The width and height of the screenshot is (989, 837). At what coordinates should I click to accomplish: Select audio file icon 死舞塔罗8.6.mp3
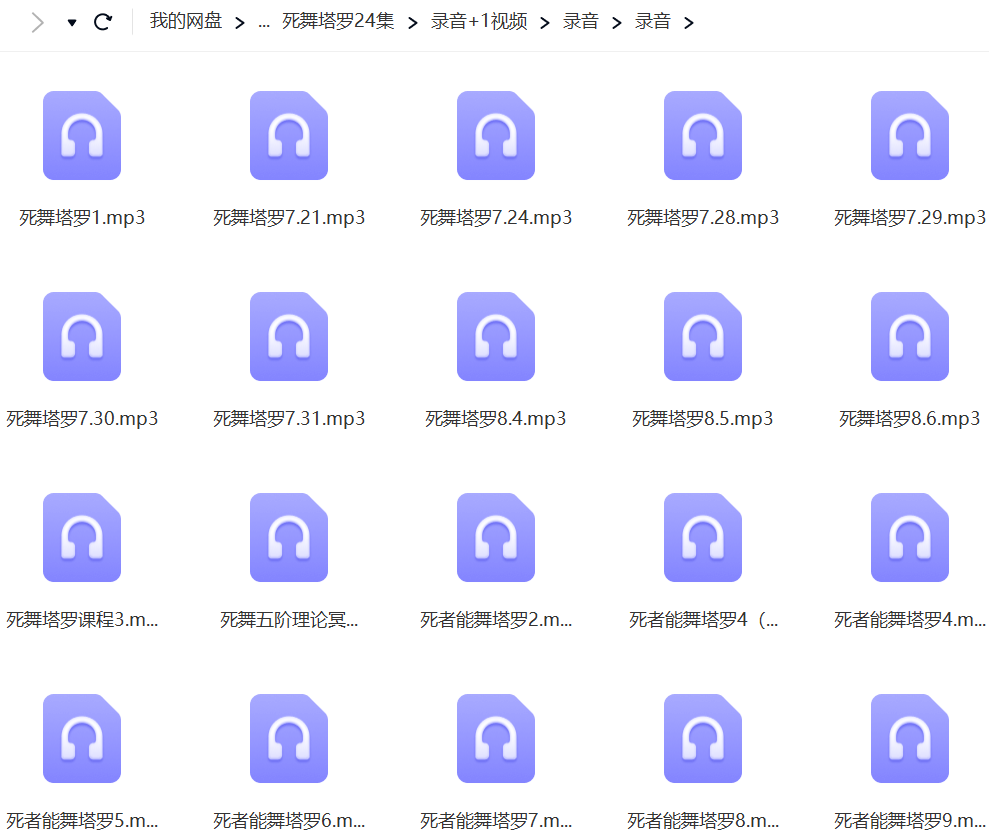pos(910,336)
